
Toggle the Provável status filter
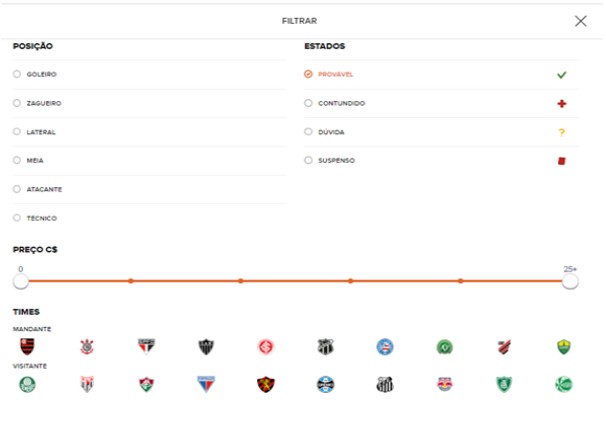point(308,74)
